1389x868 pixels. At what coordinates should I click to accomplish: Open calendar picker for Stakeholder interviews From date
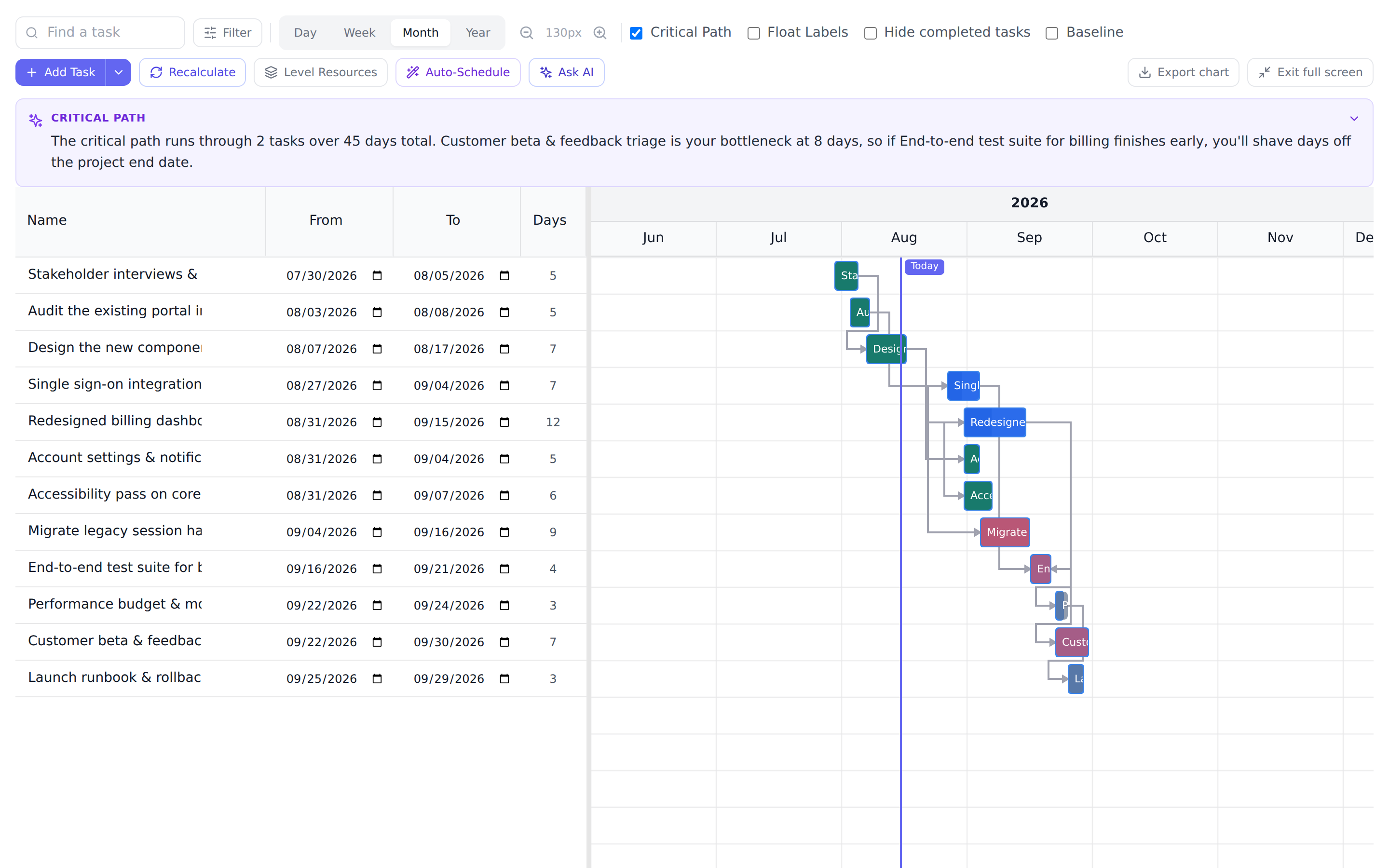tap(377, 275)
